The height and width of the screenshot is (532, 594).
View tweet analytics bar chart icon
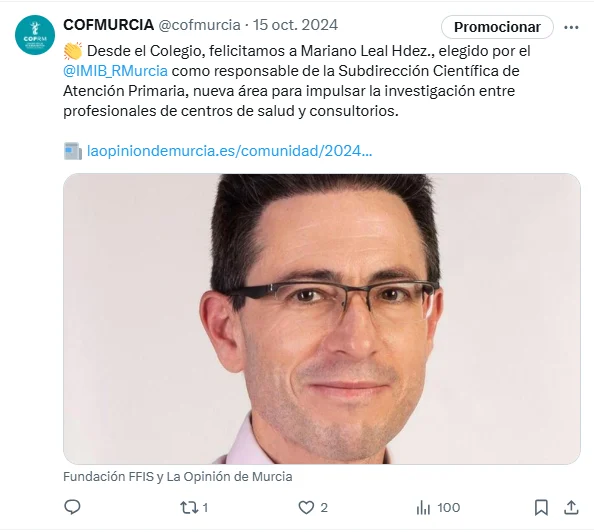pos(424,507)
